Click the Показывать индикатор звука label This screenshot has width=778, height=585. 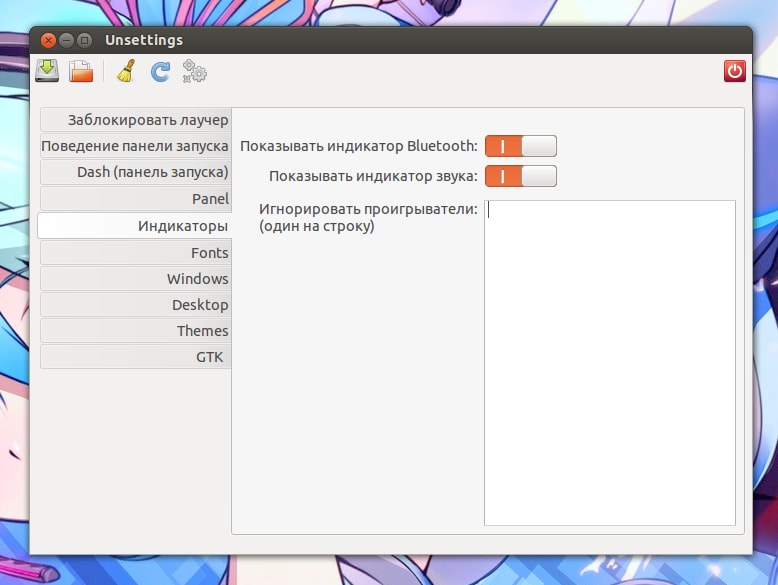pyautogui.click(x=373, y=177)
